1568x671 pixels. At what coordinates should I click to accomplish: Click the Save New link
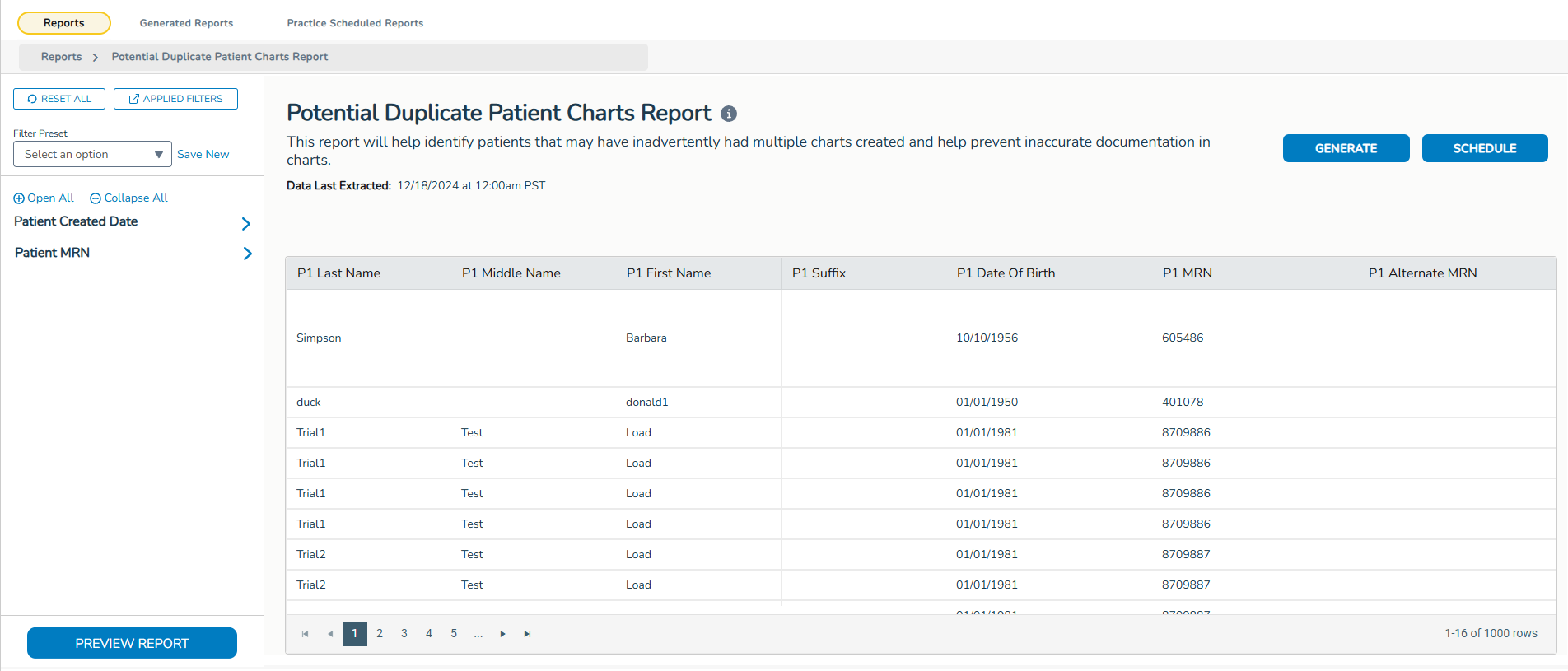point(203,155)
